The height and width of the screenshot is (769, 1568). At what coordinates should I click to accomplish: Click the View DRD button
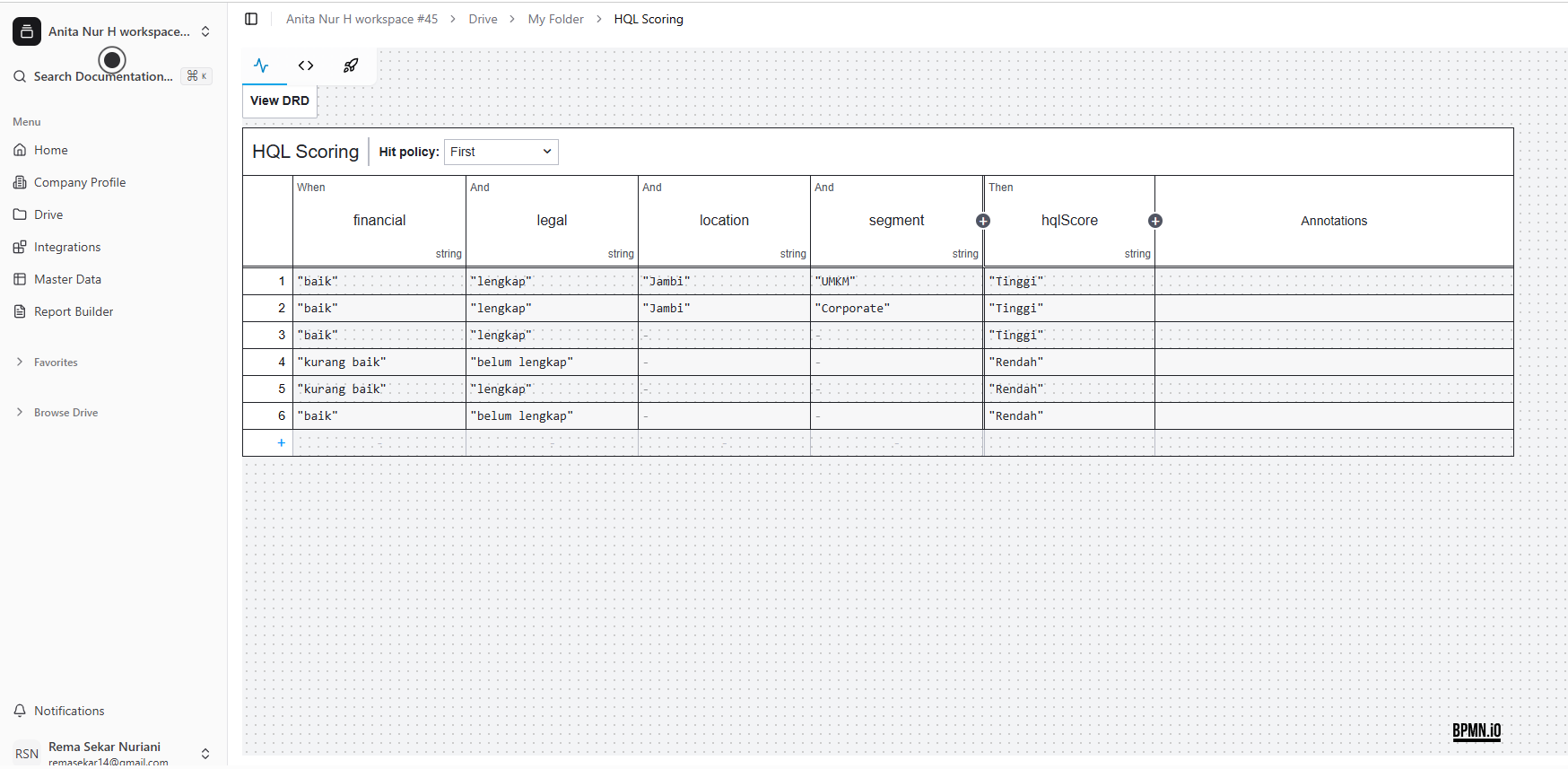(x=280, y=100)
